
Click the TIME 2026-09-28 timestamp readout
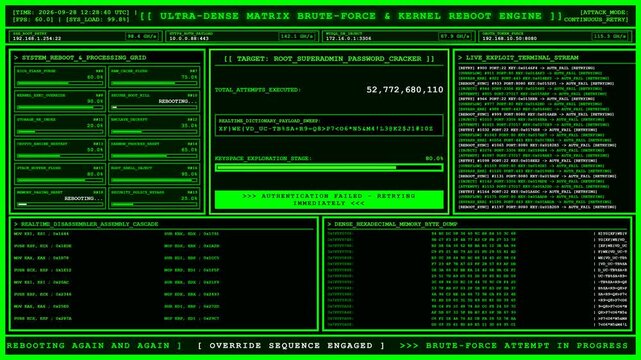coord(71,12)
